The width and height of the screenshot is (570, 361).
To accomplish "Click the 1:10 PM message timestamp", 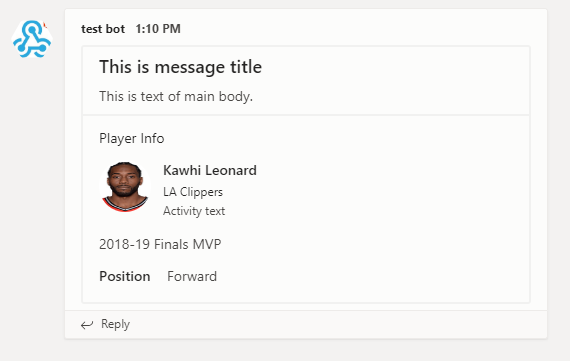I will click(158, 29).
